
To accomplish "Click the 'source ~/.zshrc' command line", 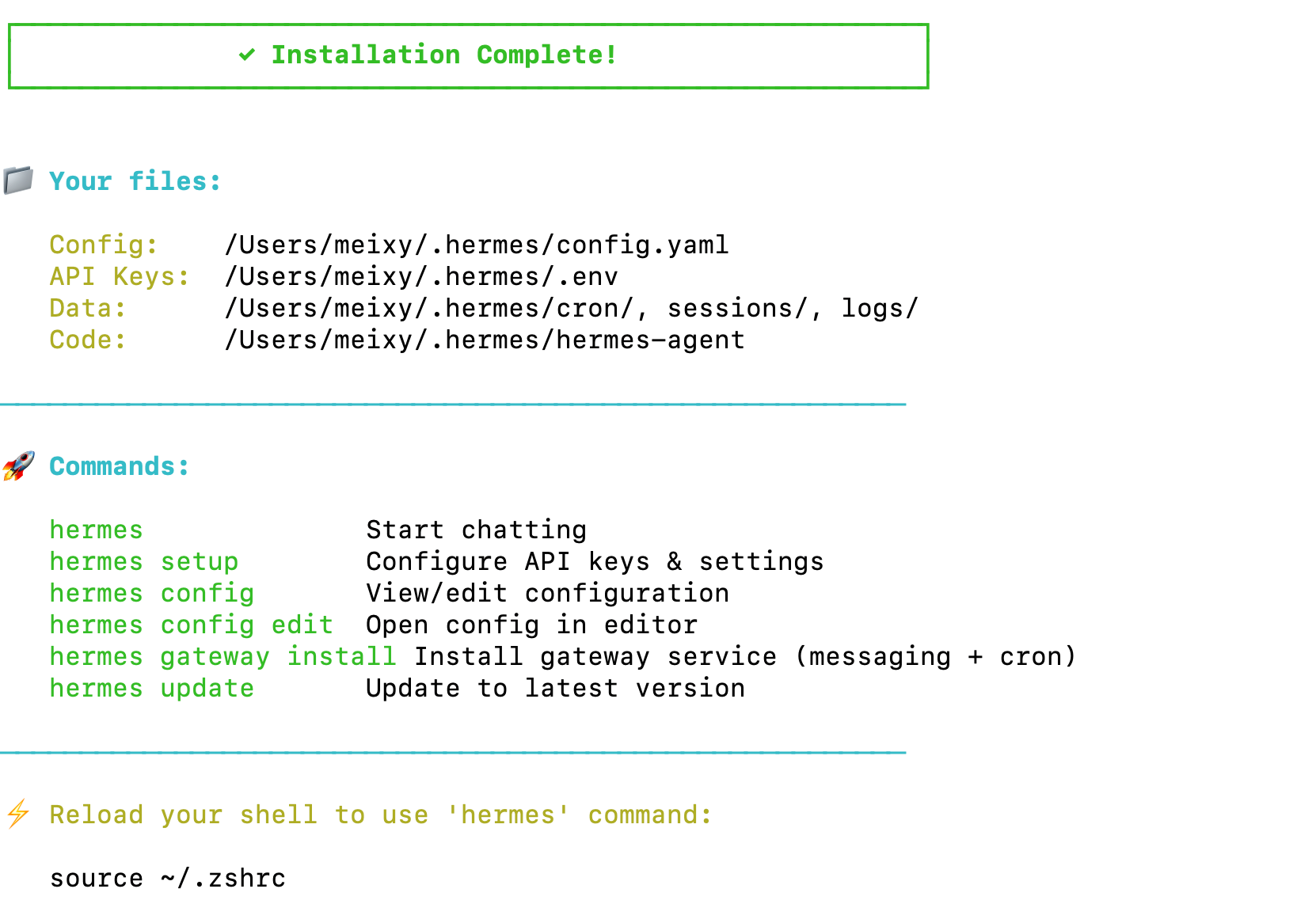I will pyautogui.click(x=168, y=878).
